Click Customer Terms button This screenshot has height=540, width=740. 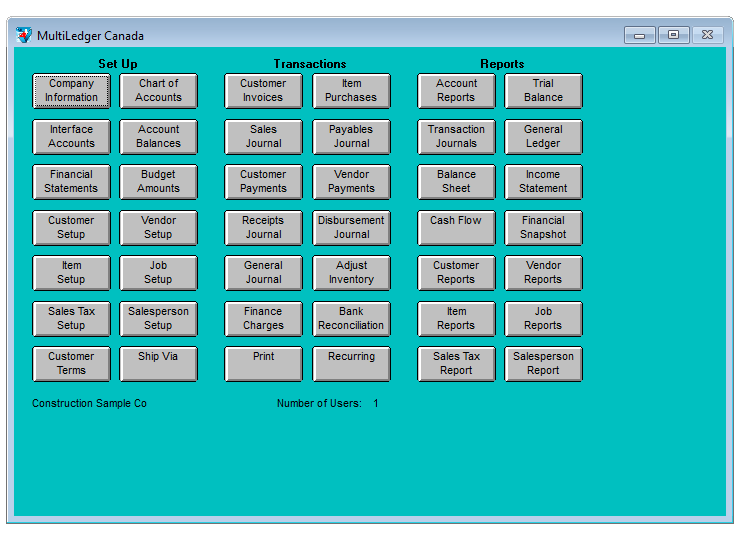pyautogui.click(x=71, y=364)
